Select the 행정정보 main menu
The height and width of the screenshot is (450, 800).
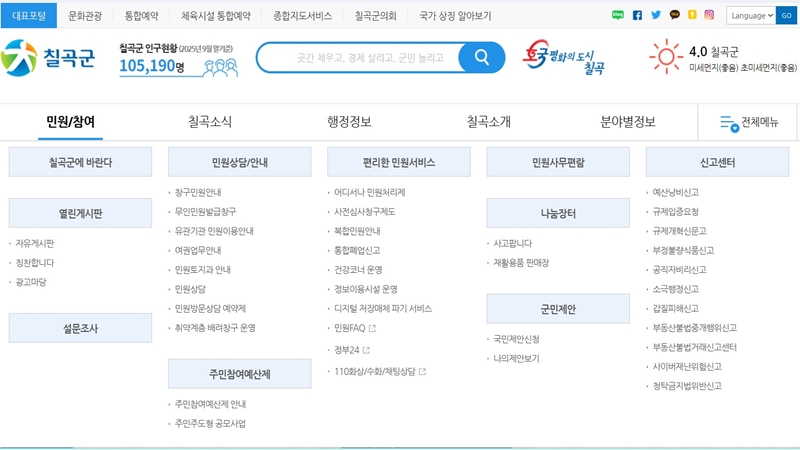(349, 122)
